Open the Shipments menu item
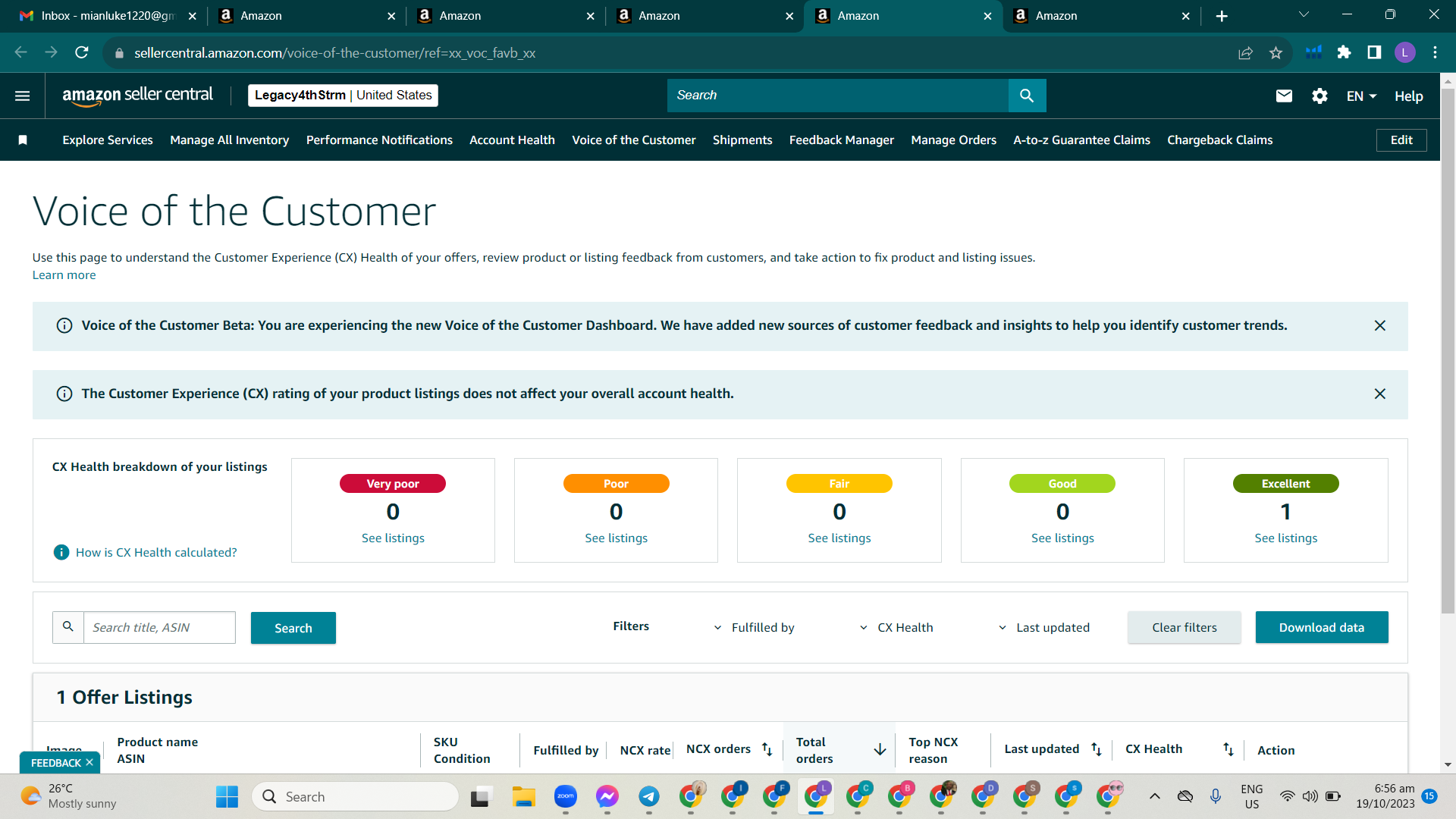The width and height of the screenshot is (1456, 819). (x=742, y=140)
